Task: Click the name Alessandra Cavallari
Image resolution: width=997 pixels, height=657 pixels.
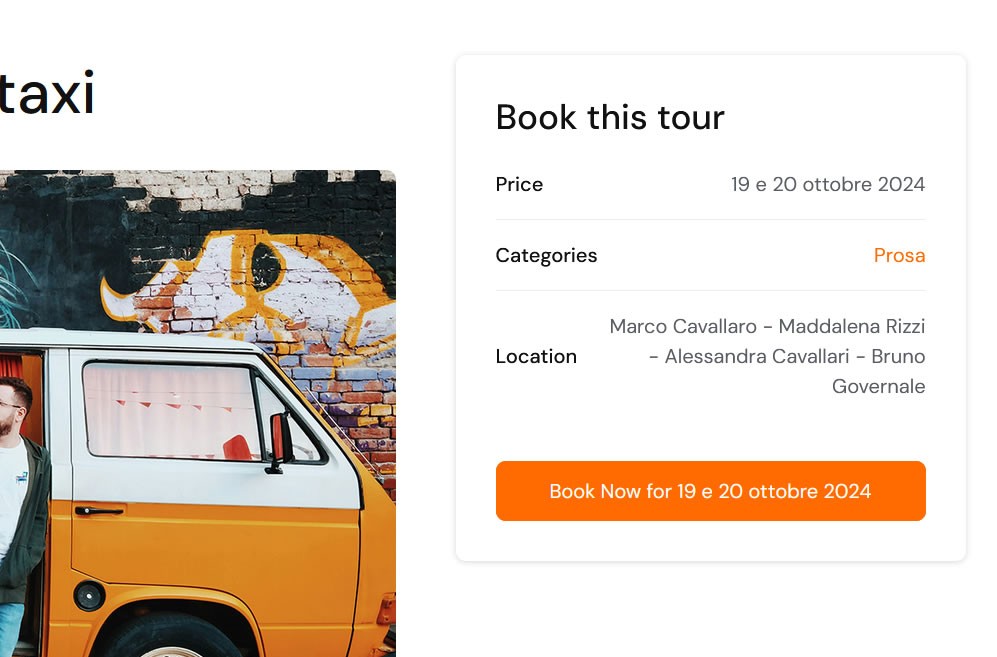Action: pyautogui.click(x=757, y=356)
